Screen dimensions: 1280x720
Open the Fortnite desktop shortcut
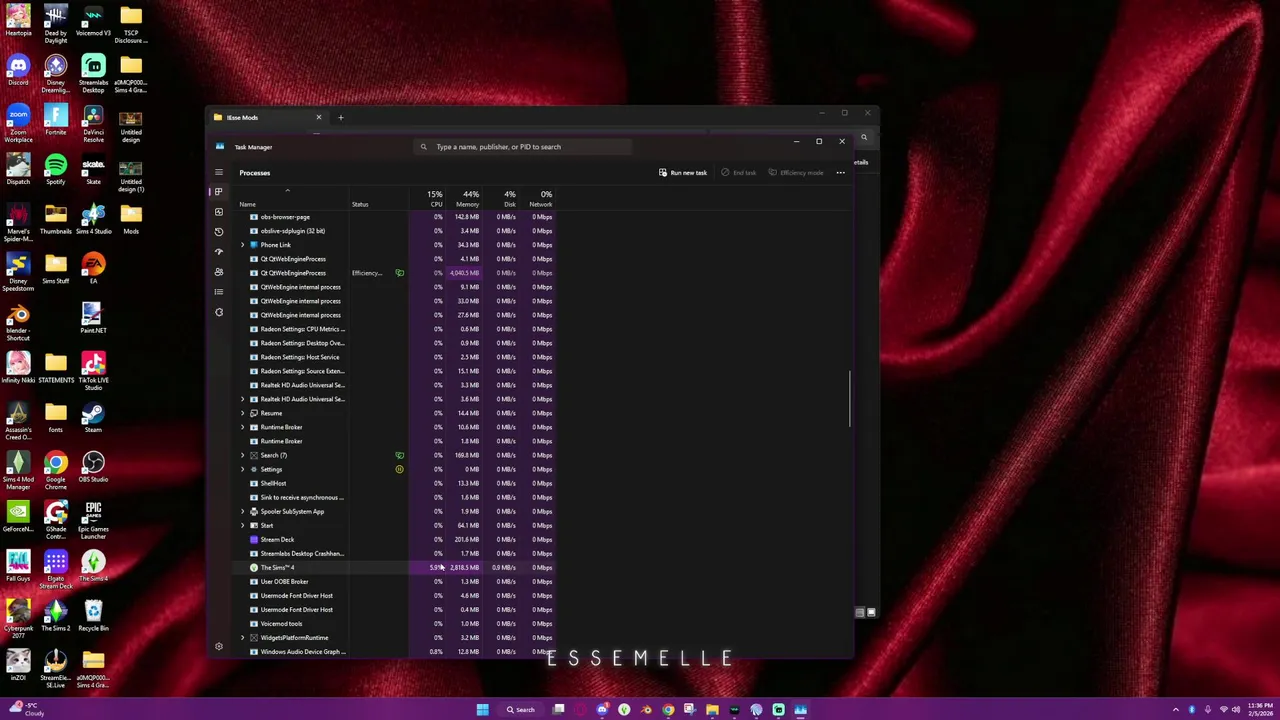pos(56,120)
